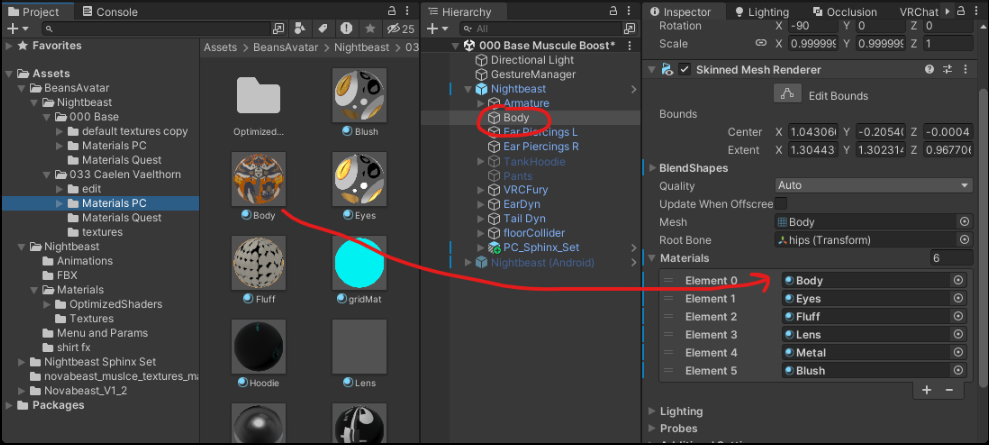Click the Edit Bounds icon button
The image size is (989, 445).
pos(787,95)
